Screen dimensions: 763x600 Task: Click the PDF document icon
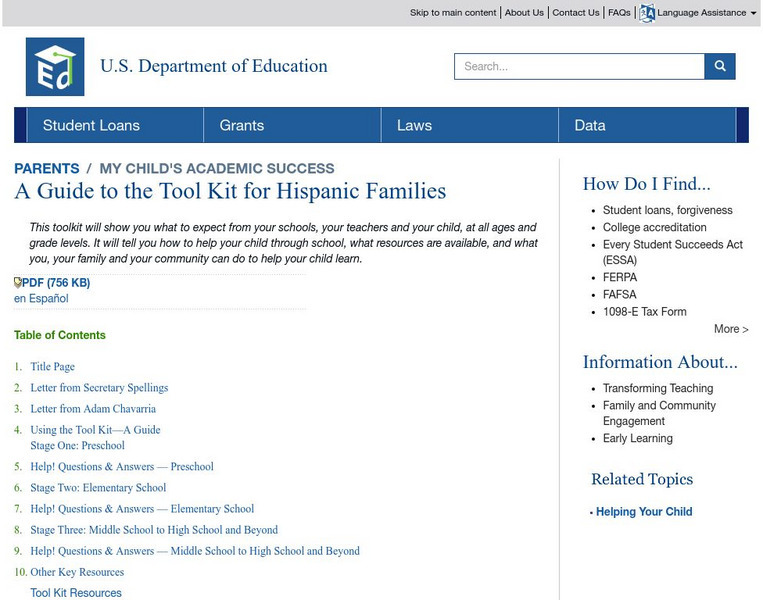[18, 283]
